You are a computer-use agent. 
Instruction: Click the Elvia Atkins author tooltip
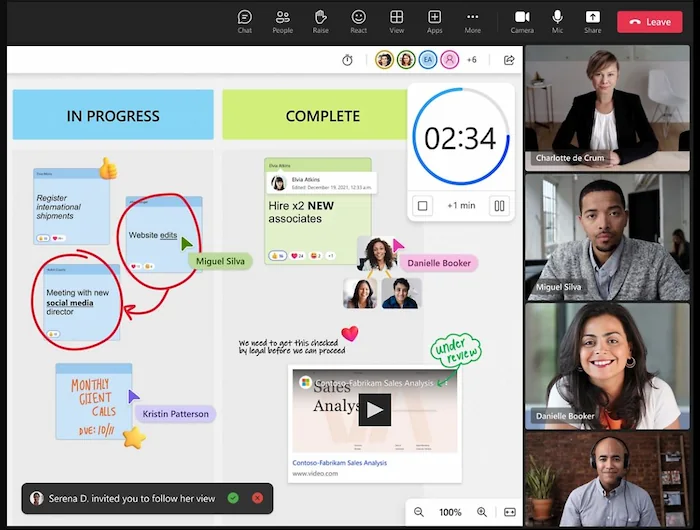(321, 183)
